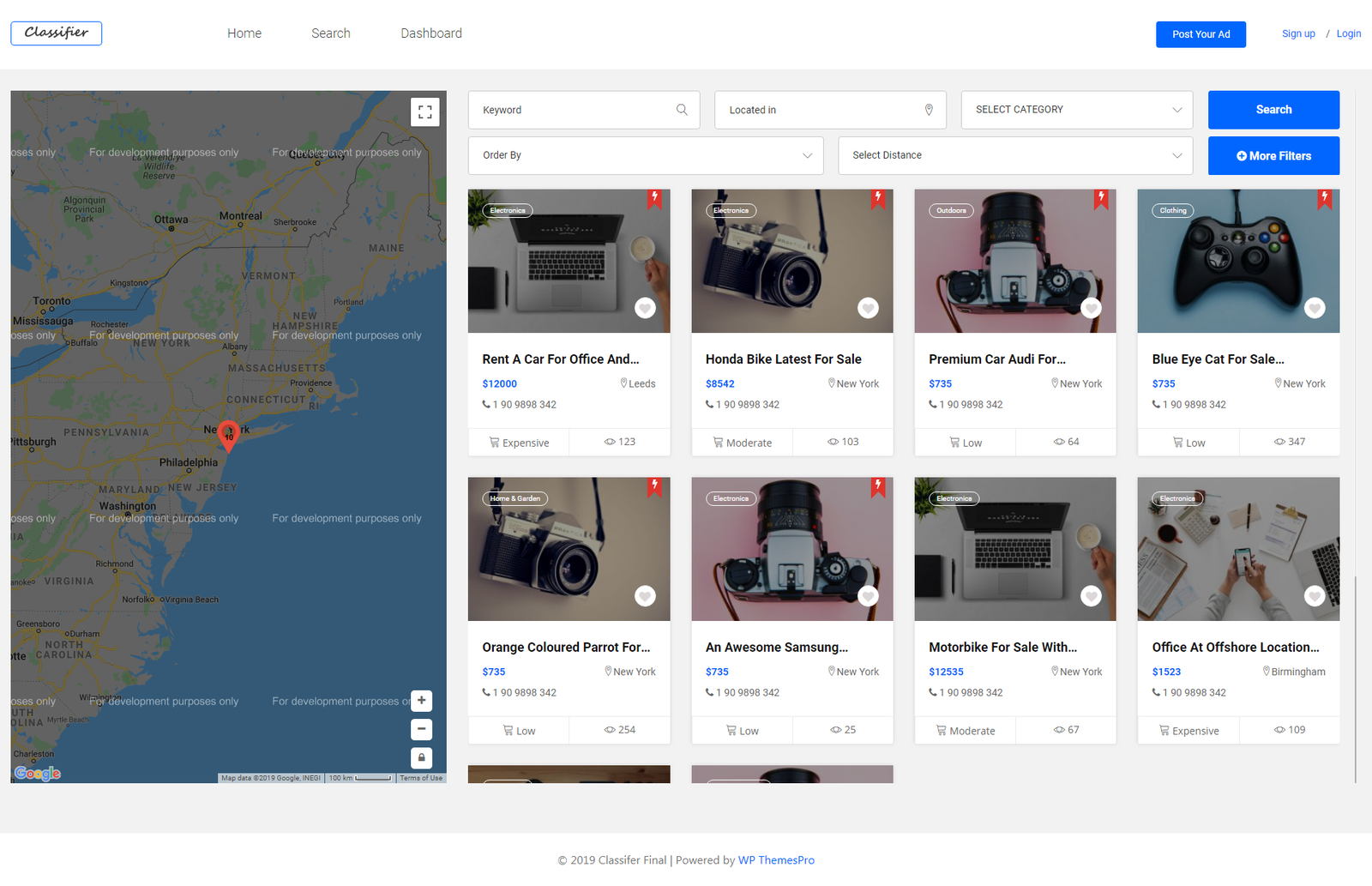Zoom in the map with plus button
1372x886 pixels.
(421, 701)
